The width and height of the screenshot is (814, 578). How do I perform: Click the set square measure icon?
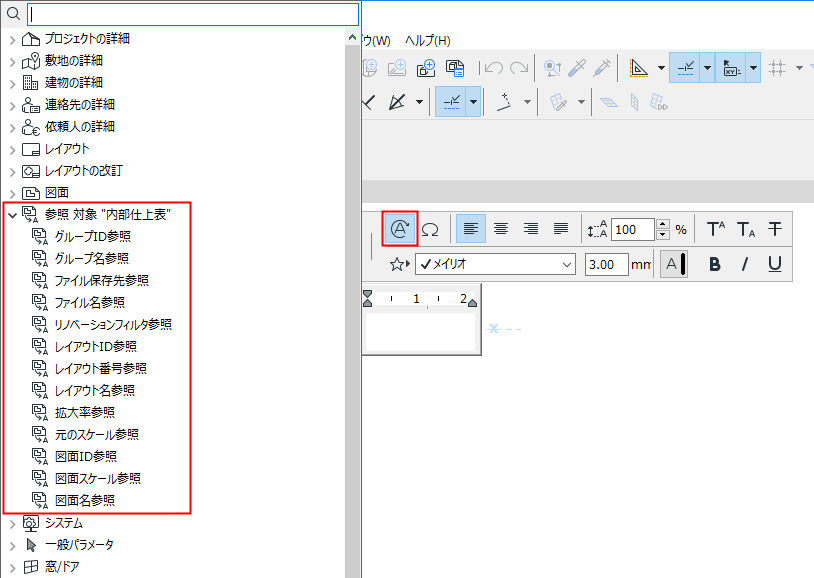(639, 68)
